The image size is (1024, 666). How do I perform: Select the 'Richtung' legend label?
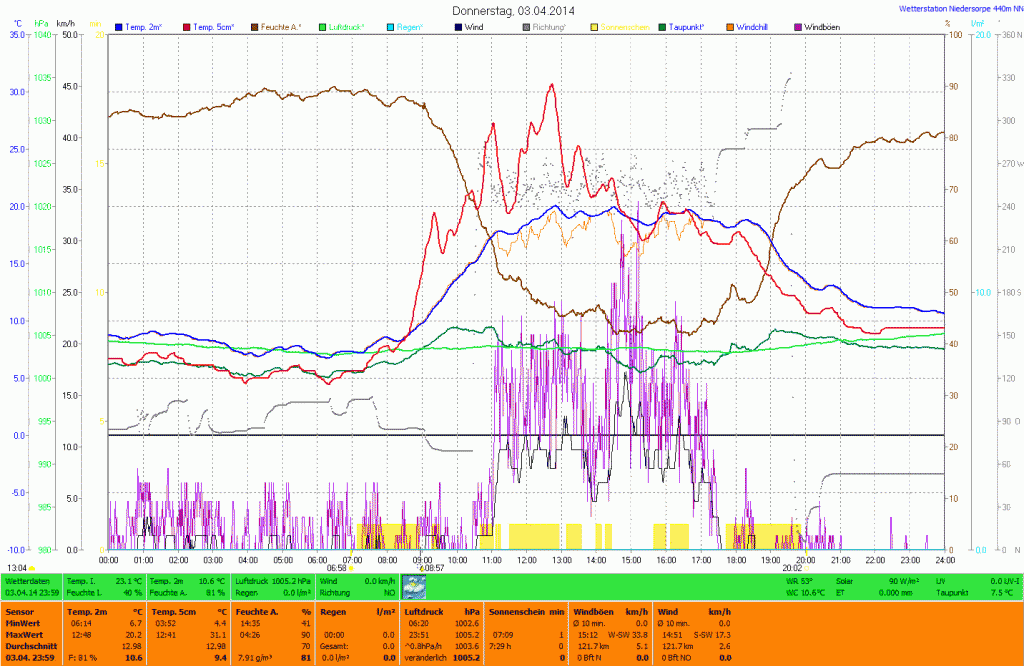(550, 27)
